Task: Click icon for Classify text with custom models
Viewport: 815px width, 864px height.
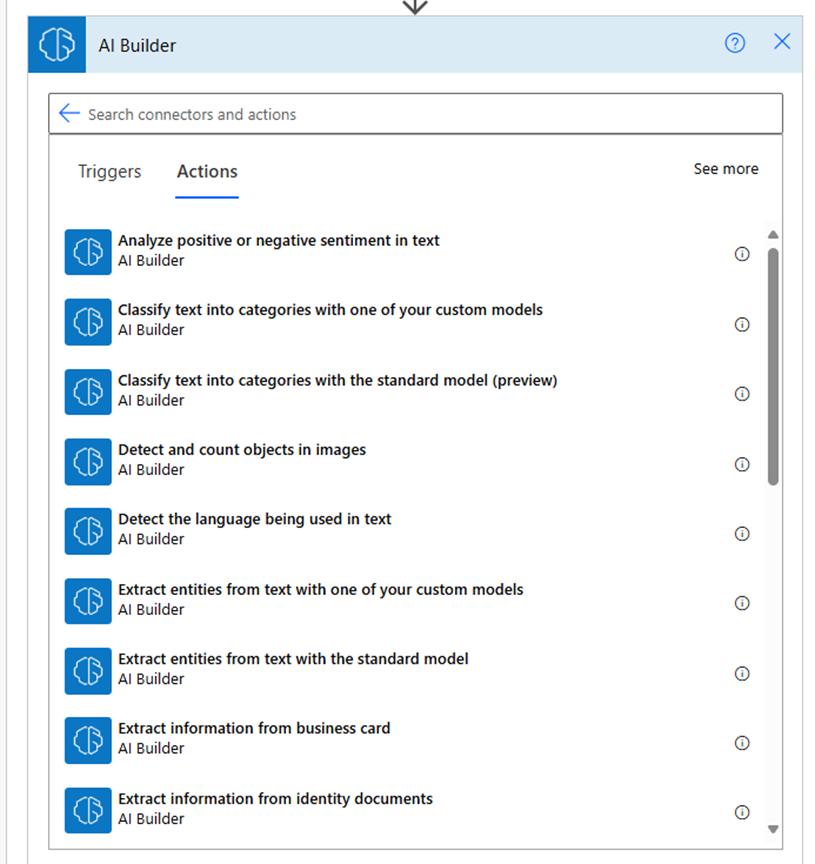Action: tap(88, 322)
